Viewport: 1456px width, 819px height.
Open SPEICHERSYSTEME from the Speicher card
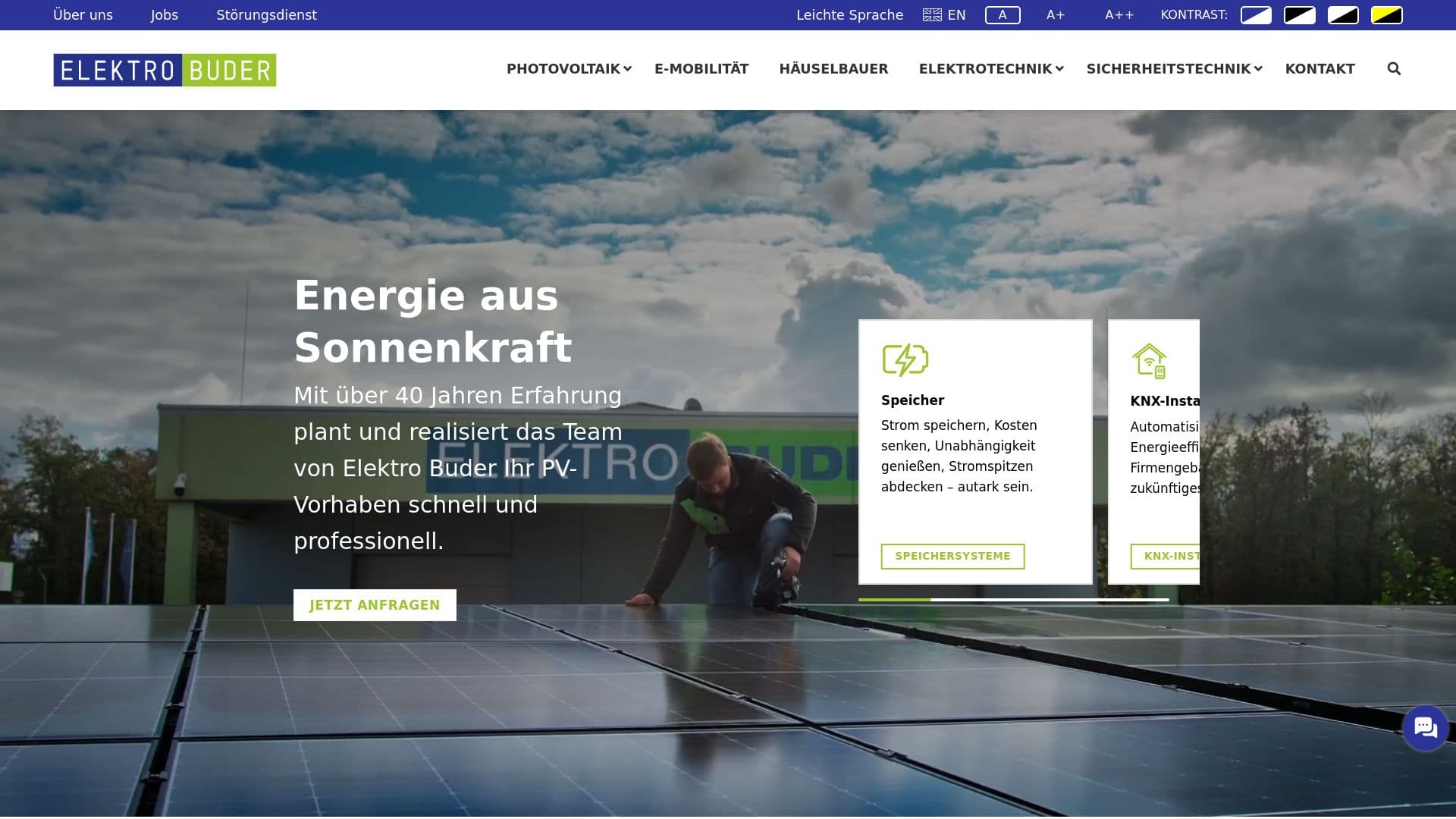(952, 556)
